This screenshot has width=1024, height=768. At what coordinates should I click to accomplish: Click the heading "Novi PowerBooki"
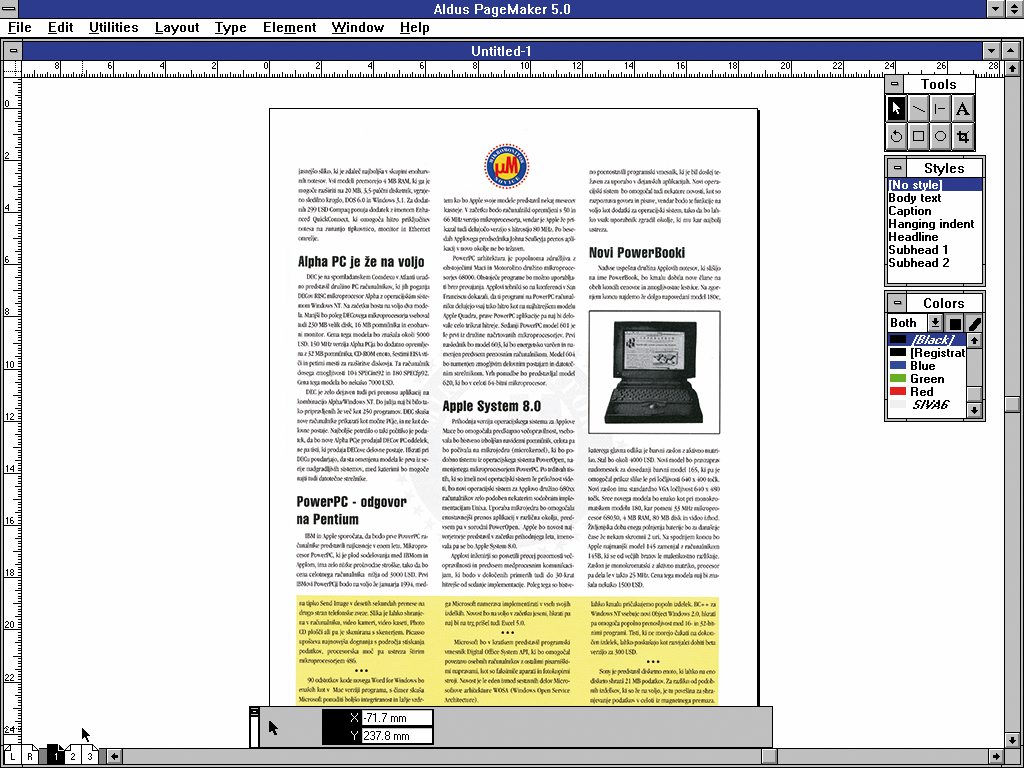[637, 253]
